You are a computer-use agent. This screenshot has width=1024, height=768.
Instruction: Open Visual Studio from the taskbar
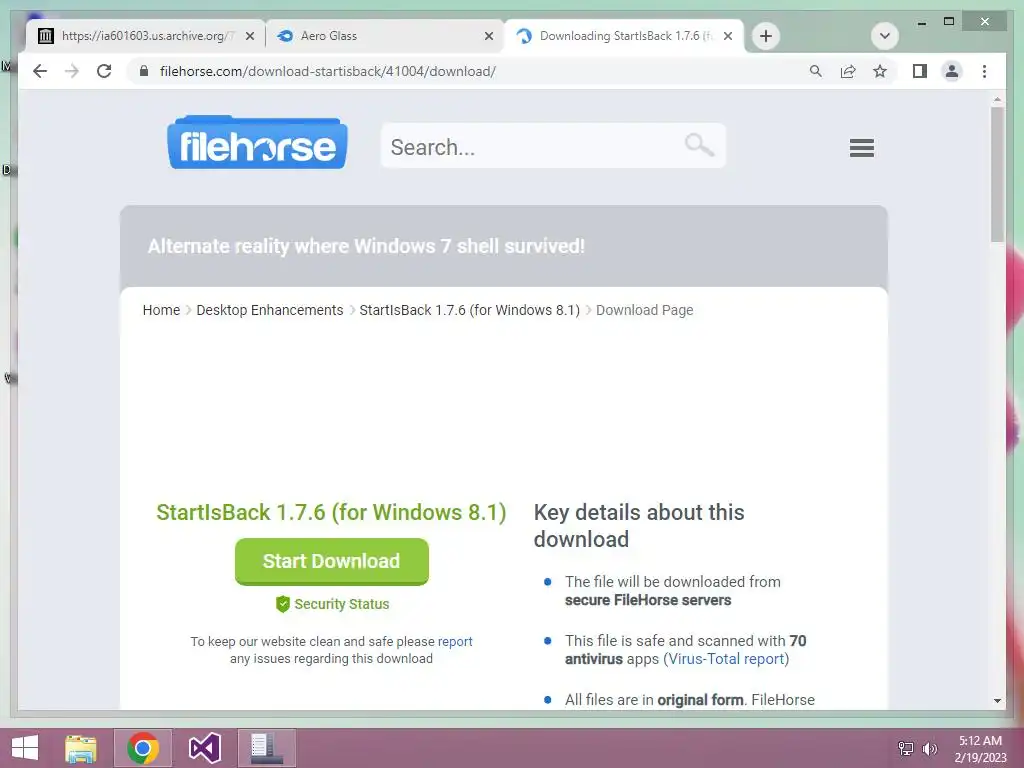tap(204, 748)
